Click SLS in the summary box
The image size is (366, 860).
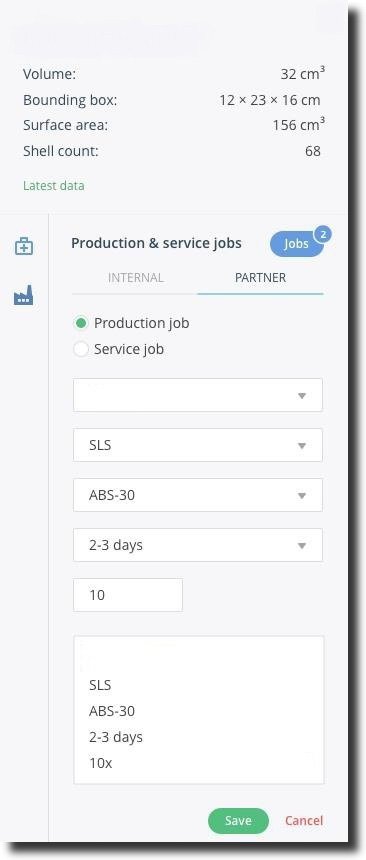(x=100, y=684)
